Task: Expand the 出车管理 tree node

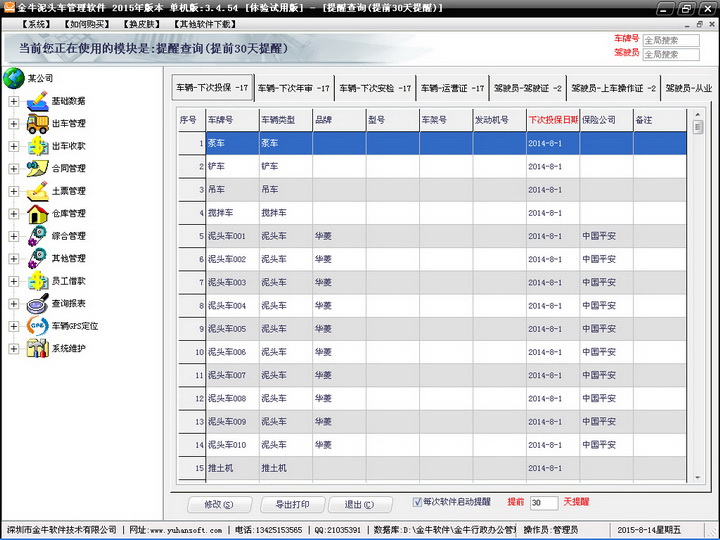Action: [x=14, y=124]
